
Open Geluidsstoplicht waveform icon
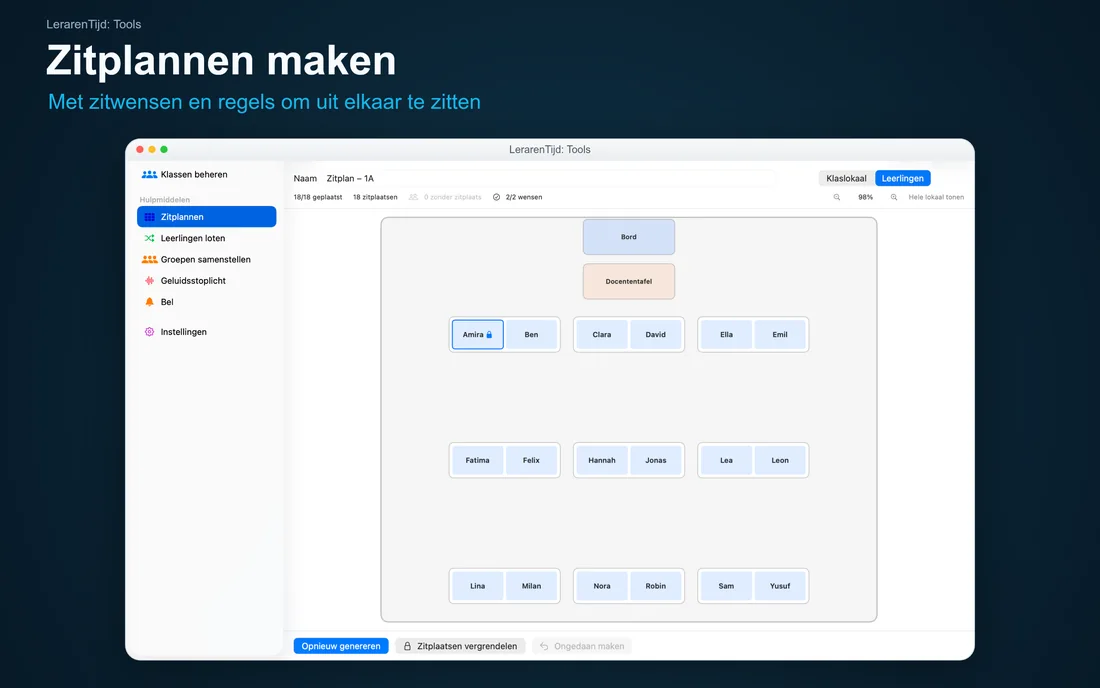click(x=149, y=281)
